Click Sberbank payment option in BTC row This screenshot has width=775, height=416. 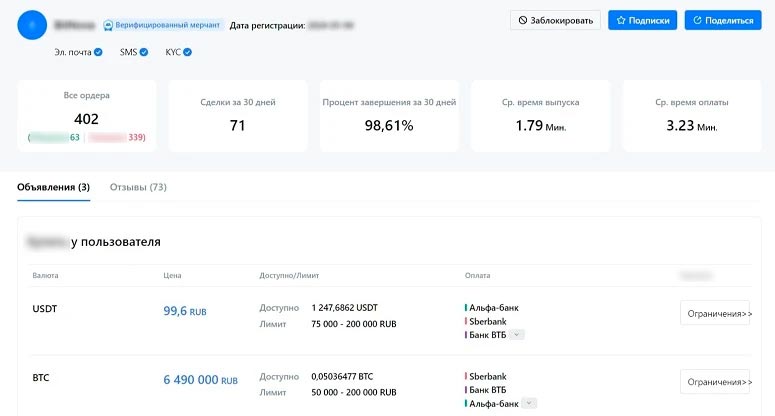pyautogui.click(x=489, y=376)
